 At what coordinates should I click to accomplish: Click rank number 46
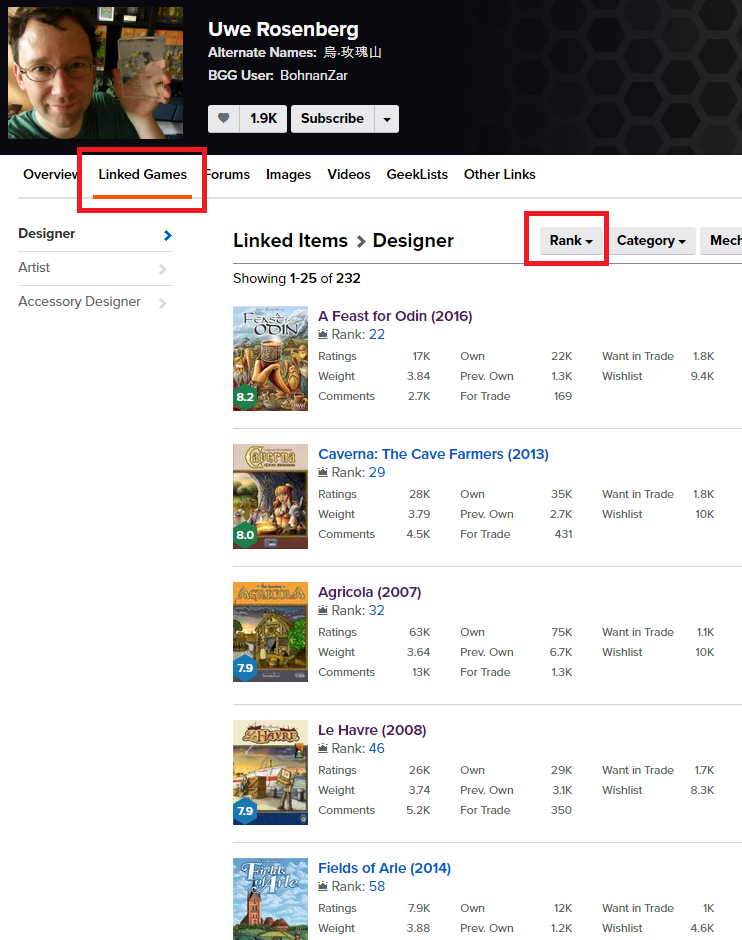376,748
